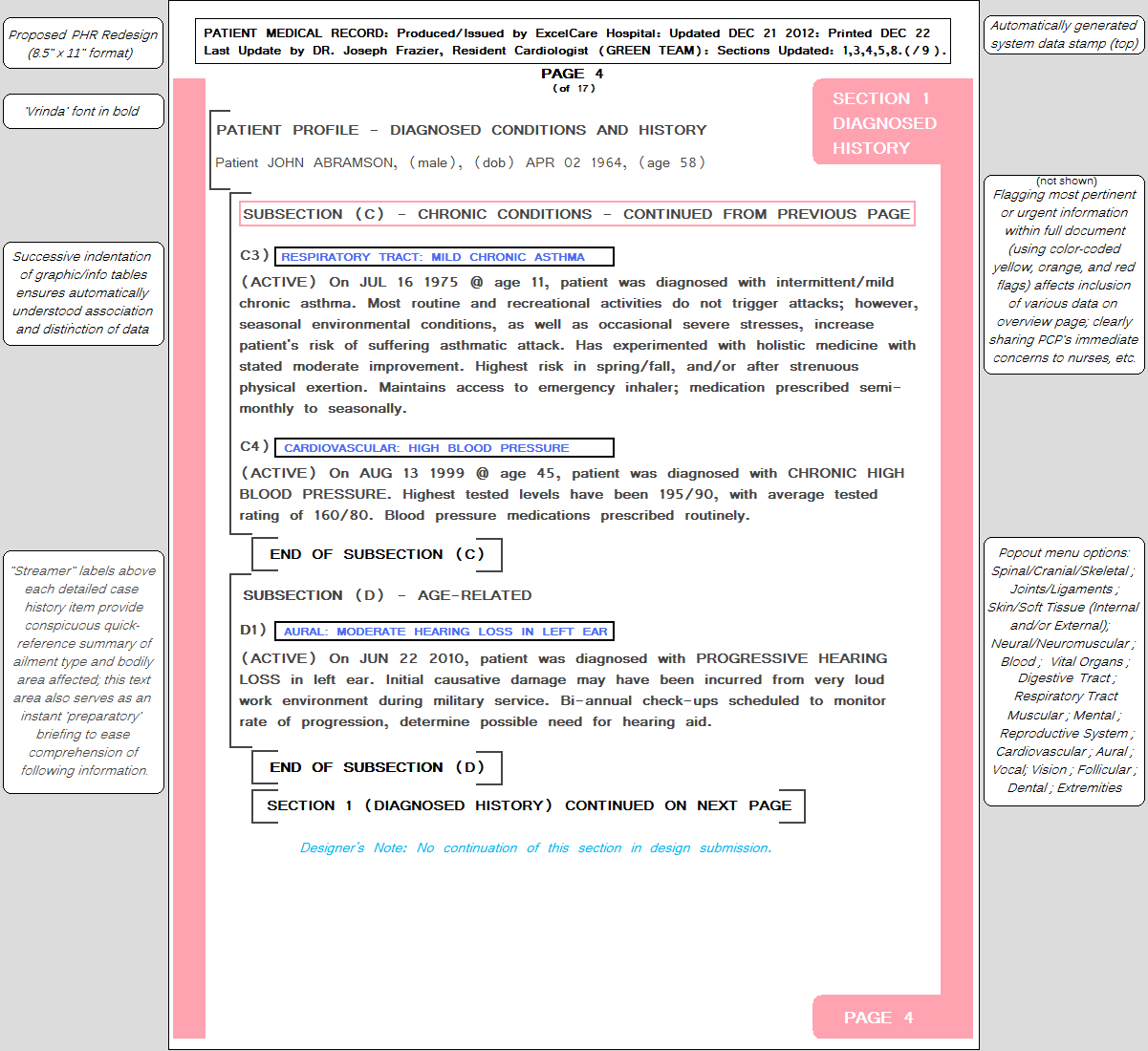Click the Subsection (C) Chronic Conditions header box
The height and width of the screenshot is (1051, 1148).
[577, 214]
